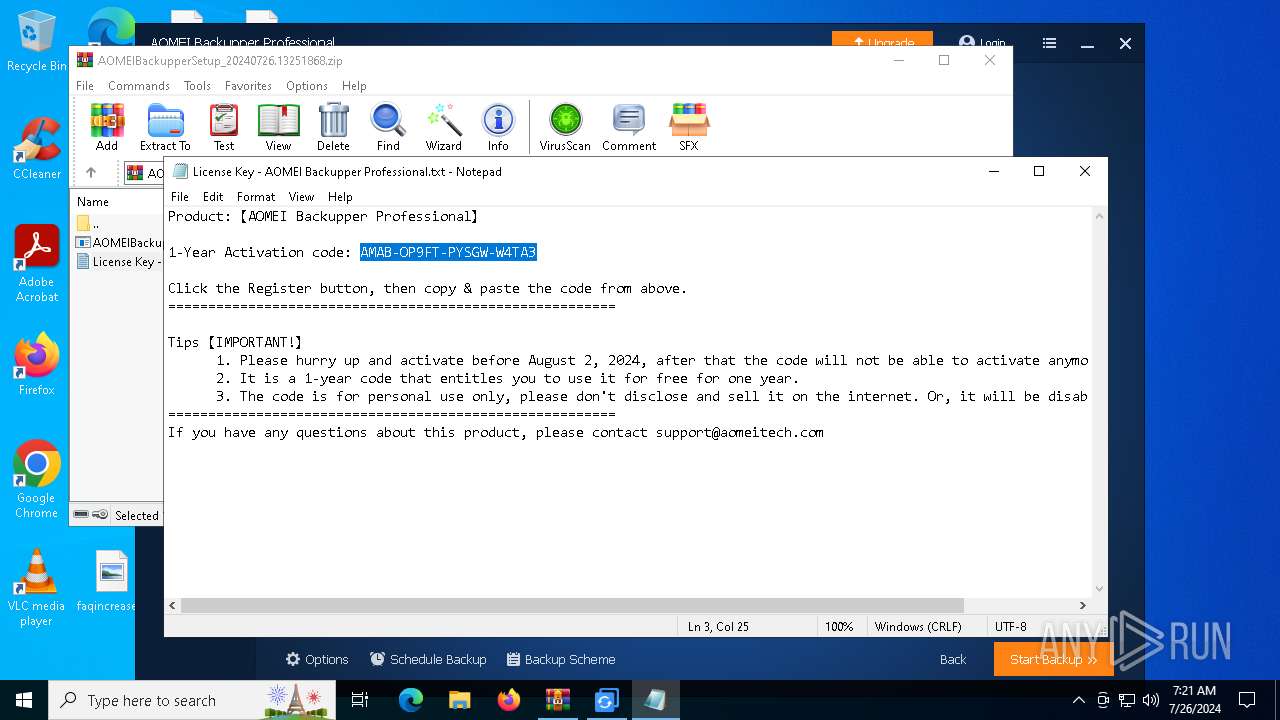Open Schedule Backup settings
1280x720 pixels.
pos(428,659)
